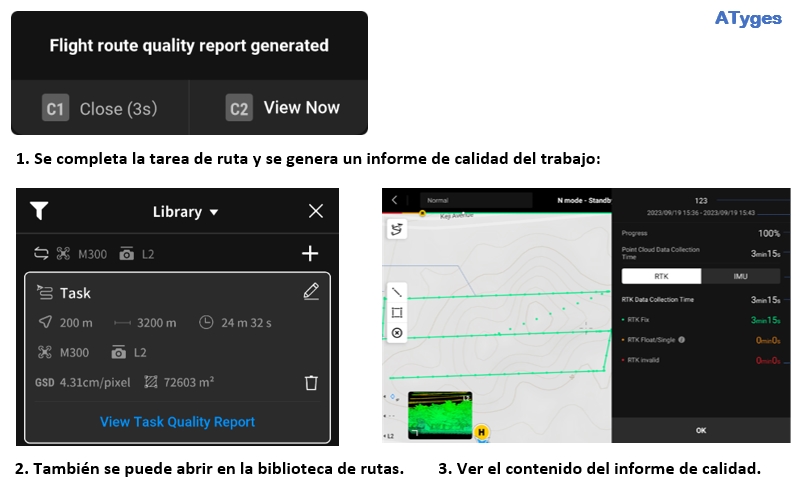Select the line drawing tool on map
Screen dimensions: 808x485
pos(397,292)
